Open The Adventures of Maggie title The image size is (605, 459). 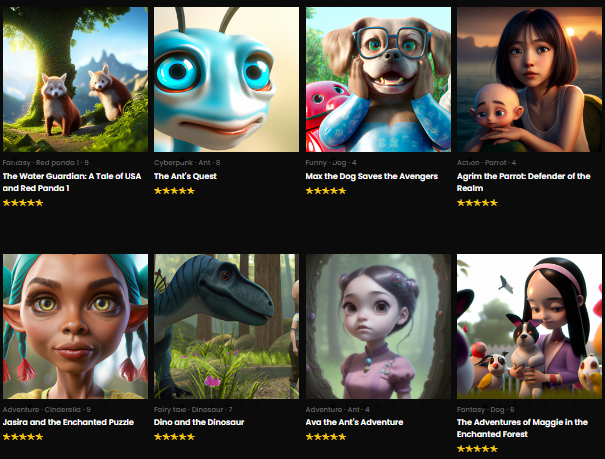tap(522, 428)
